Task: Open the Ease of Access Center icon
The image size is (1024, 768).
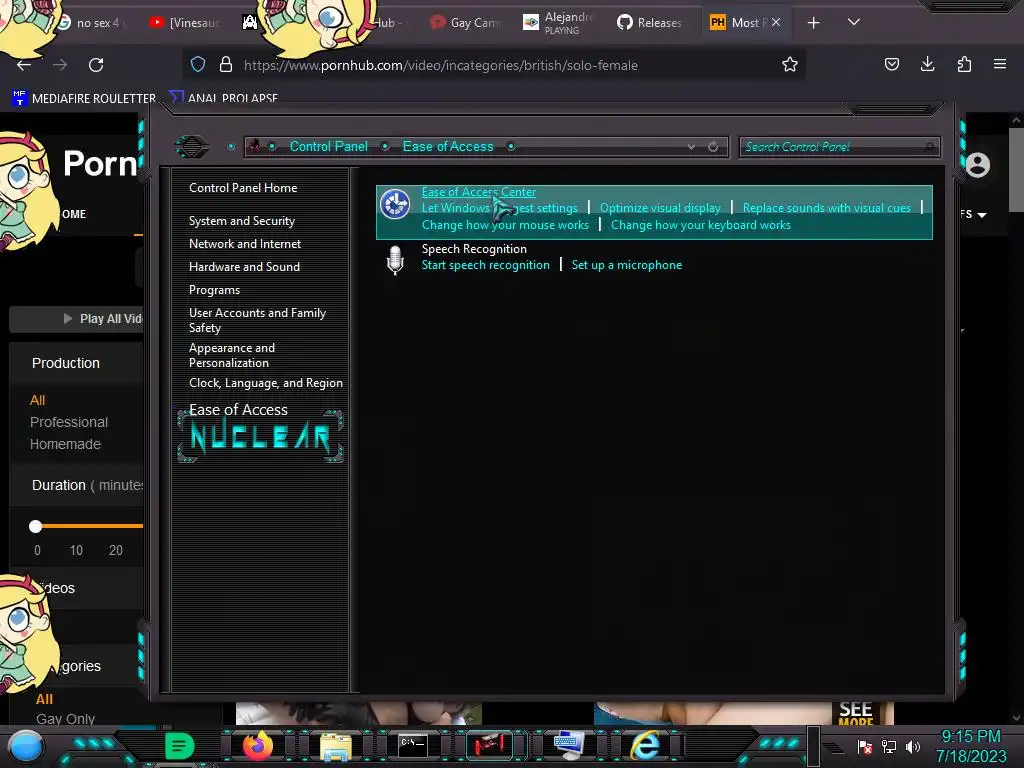Action: click(395, 204)
